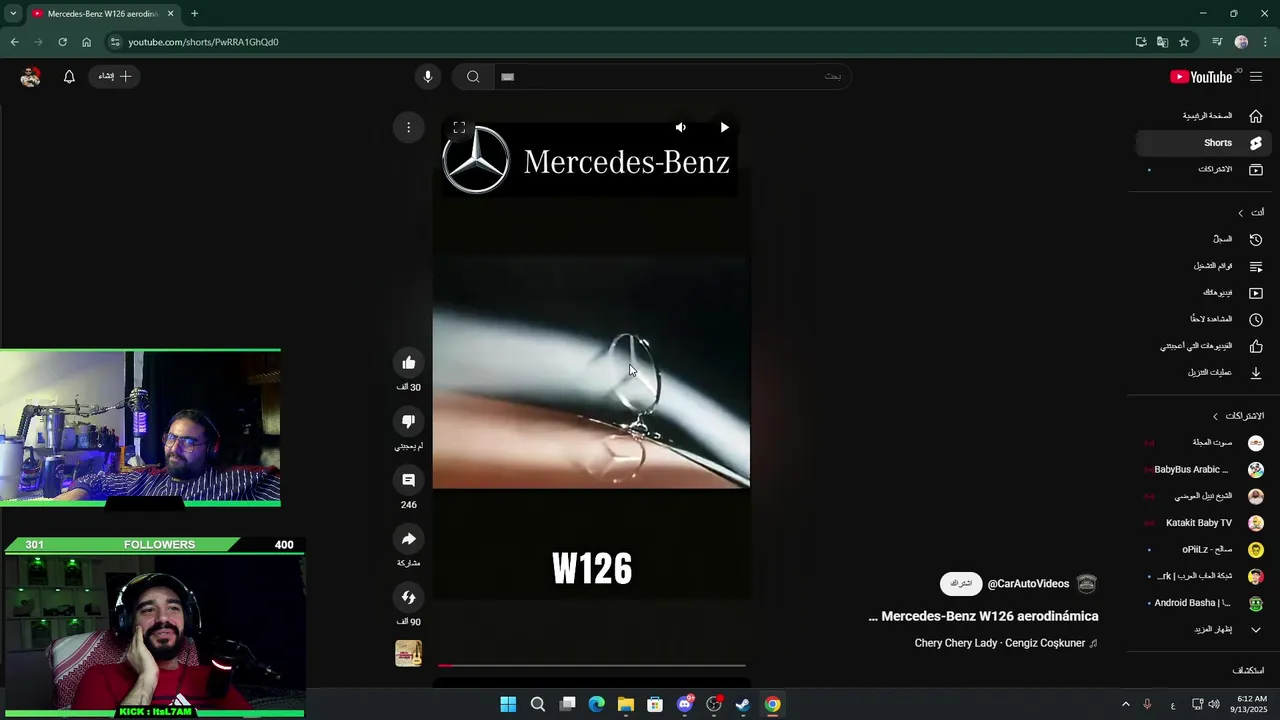Open the browser home page button
The image size is (1280, 720).
[x=86, y=42]
